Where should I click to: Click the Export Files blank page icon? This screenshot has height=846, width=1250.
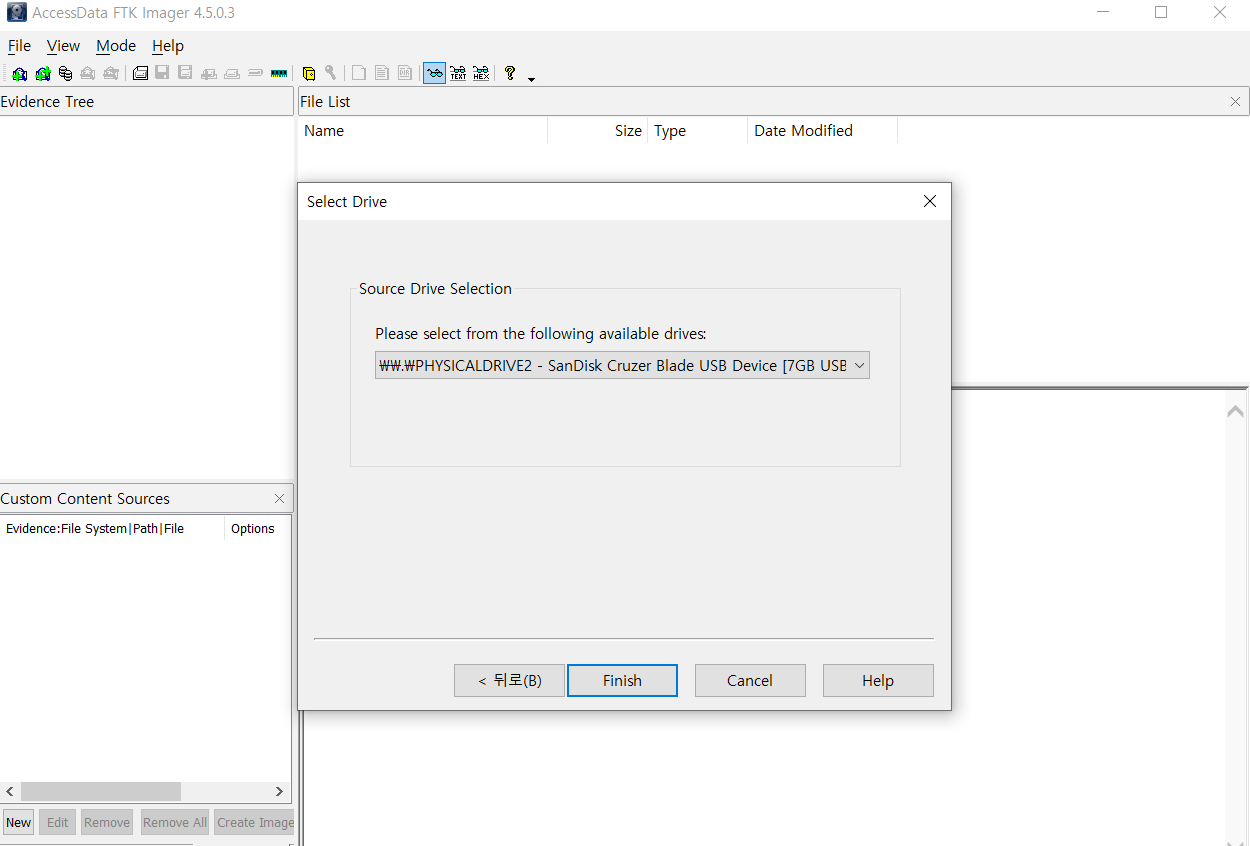click(358, 73)
